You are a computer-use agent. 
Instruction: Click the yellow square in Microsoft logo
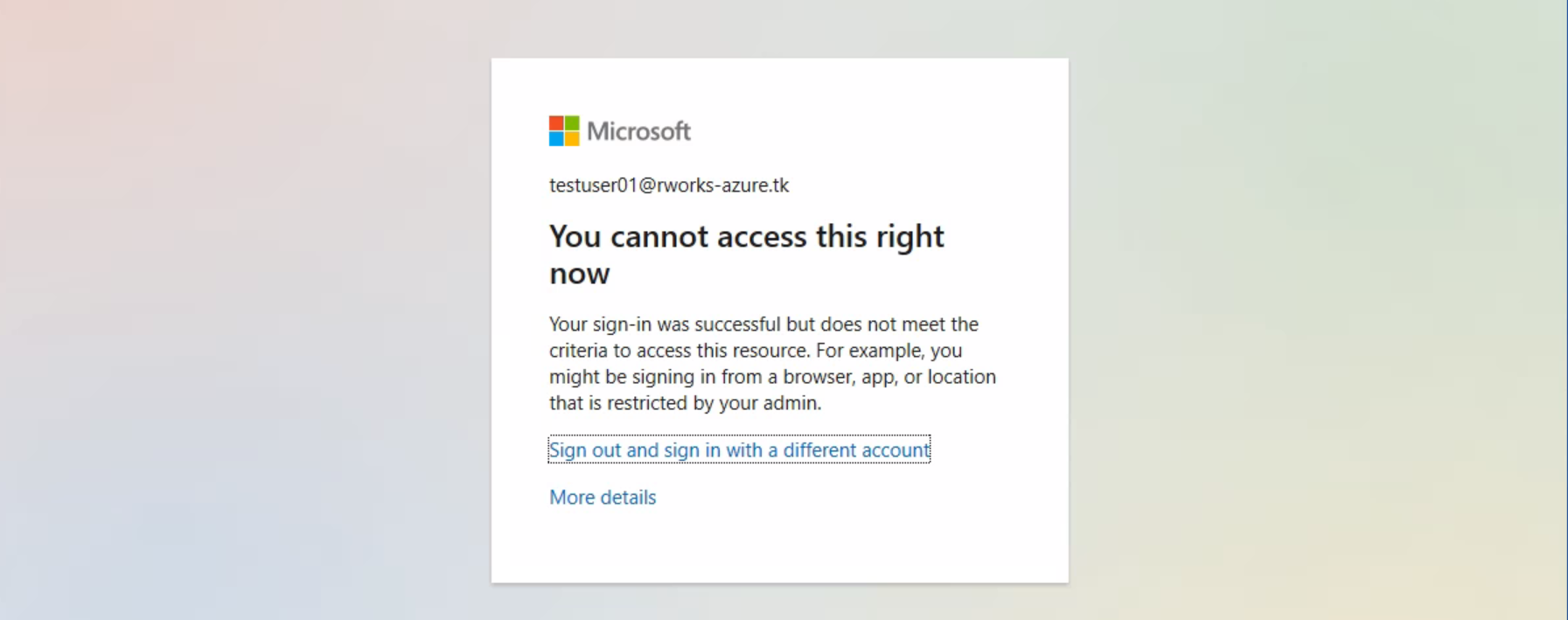(x=572, y=139)
